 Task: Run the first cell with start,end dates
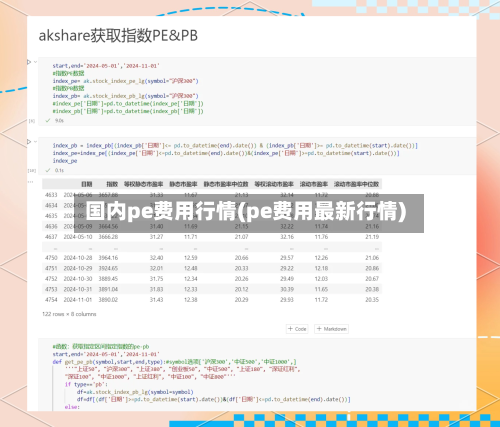[29, 62]
